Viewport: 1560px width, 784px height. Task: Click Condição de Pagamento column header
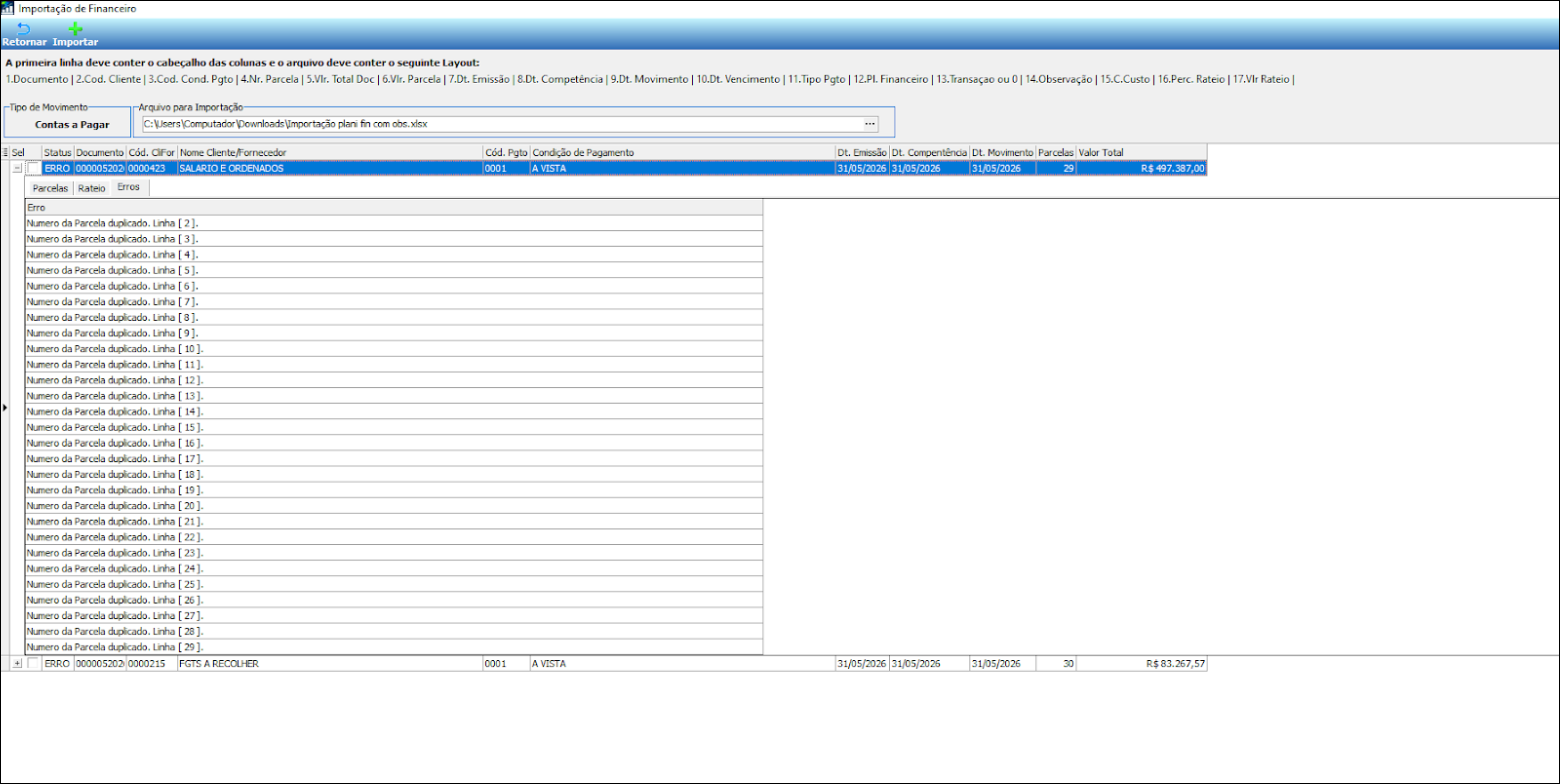click(x=683, y=152)
